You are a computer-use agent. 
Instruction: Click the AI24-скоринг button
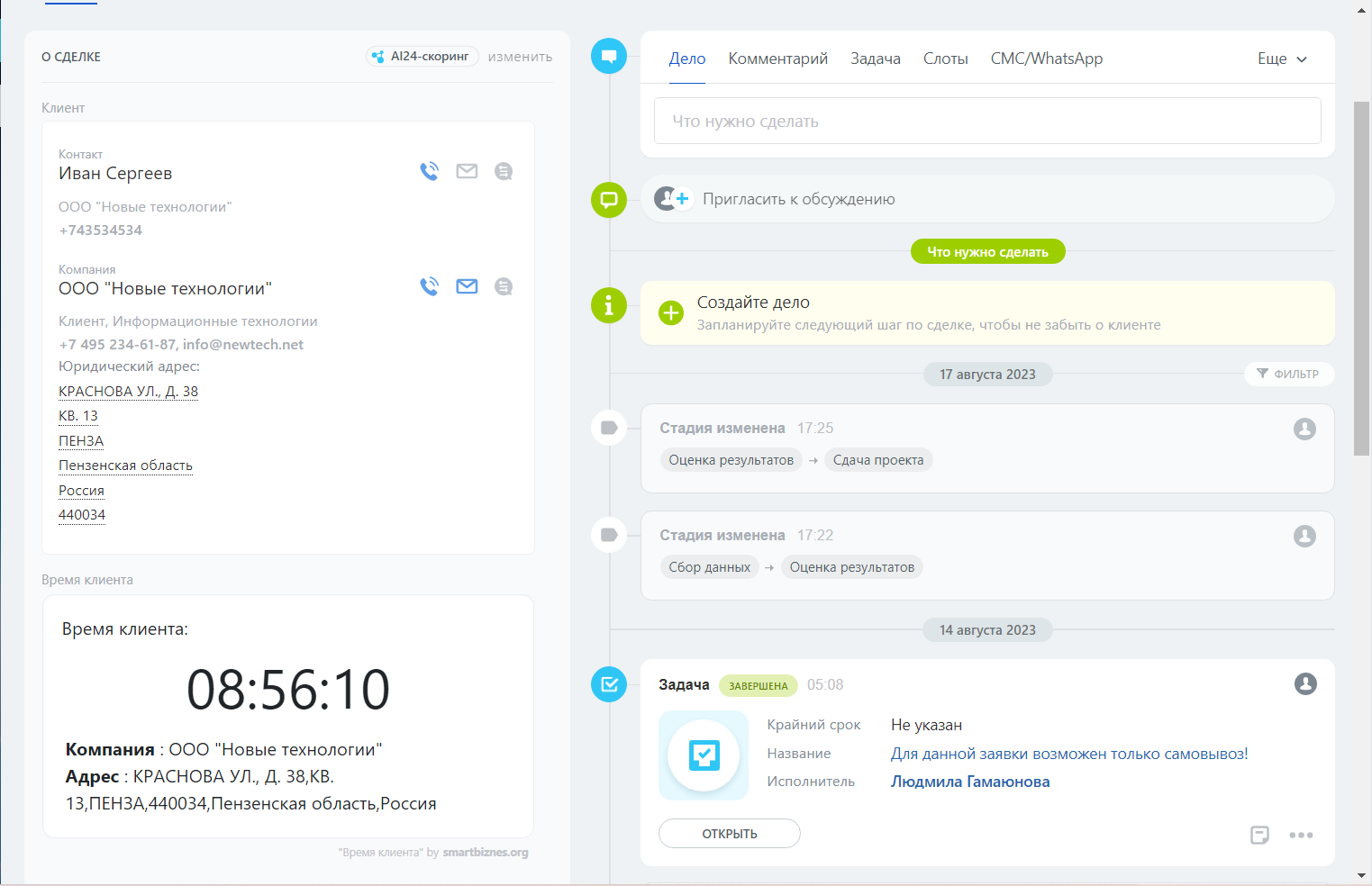pyautogui.click(x=422, y=57)
